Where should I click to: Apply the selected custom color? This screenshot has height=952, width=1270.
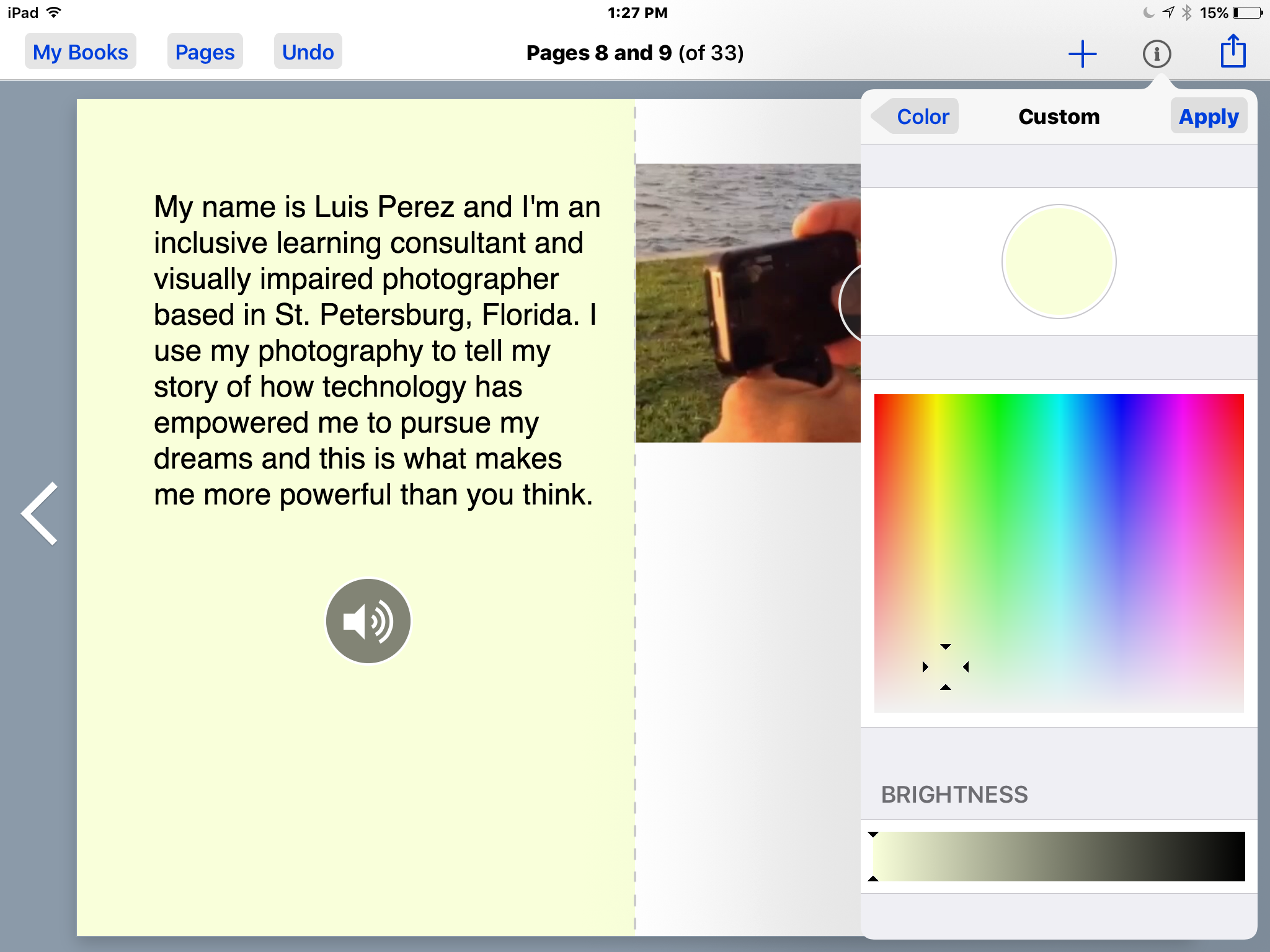coord(1208,116)
